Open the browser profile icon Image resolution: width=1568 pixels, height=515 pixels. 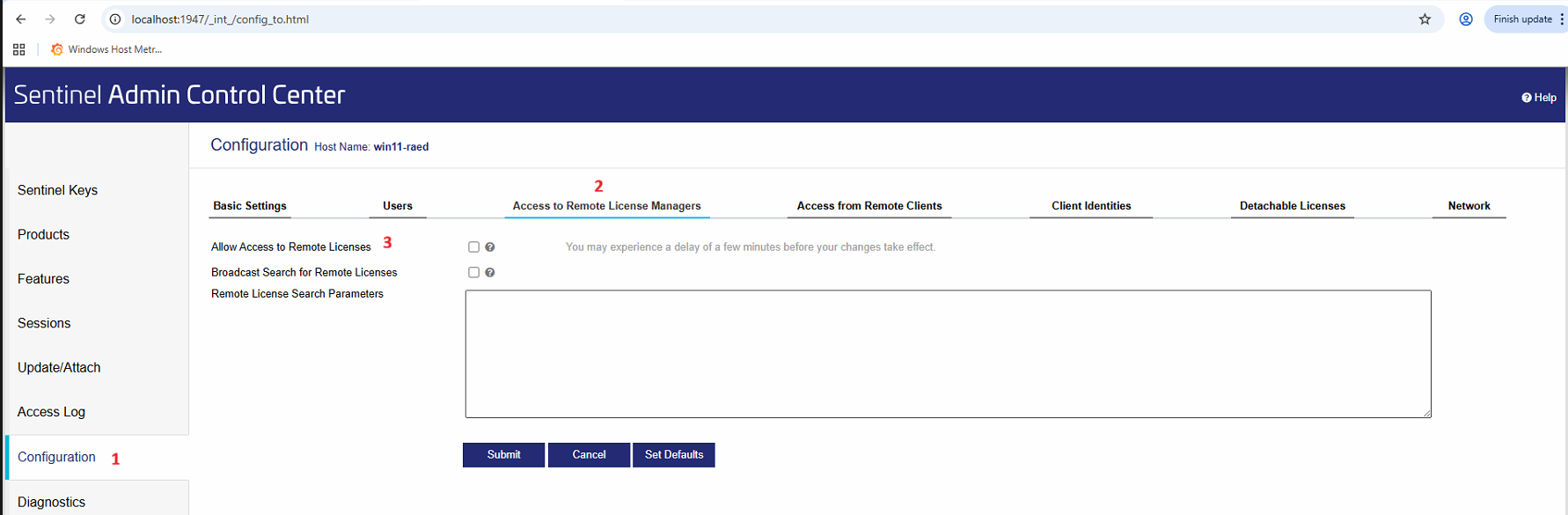(x=1466, y=19)
